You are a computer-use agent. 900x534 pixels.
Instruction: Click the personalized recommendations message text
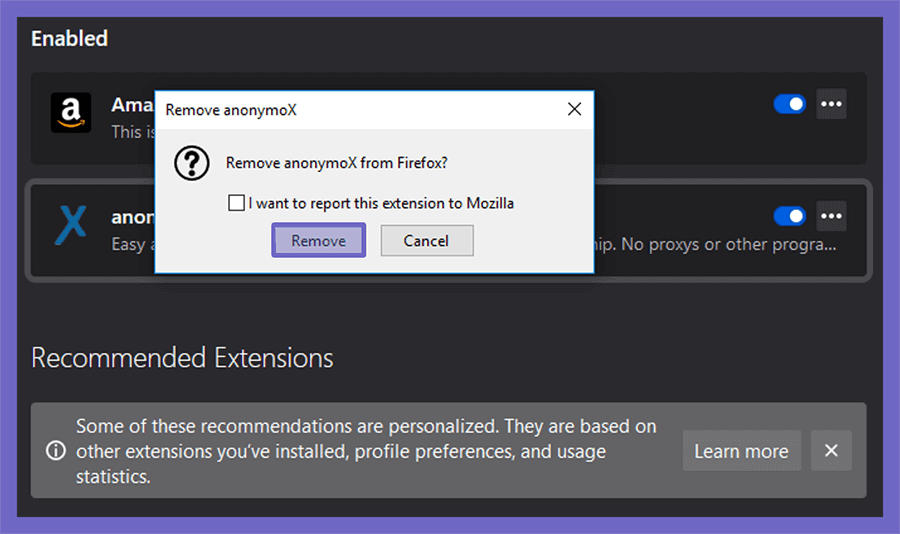coord(366,451)
